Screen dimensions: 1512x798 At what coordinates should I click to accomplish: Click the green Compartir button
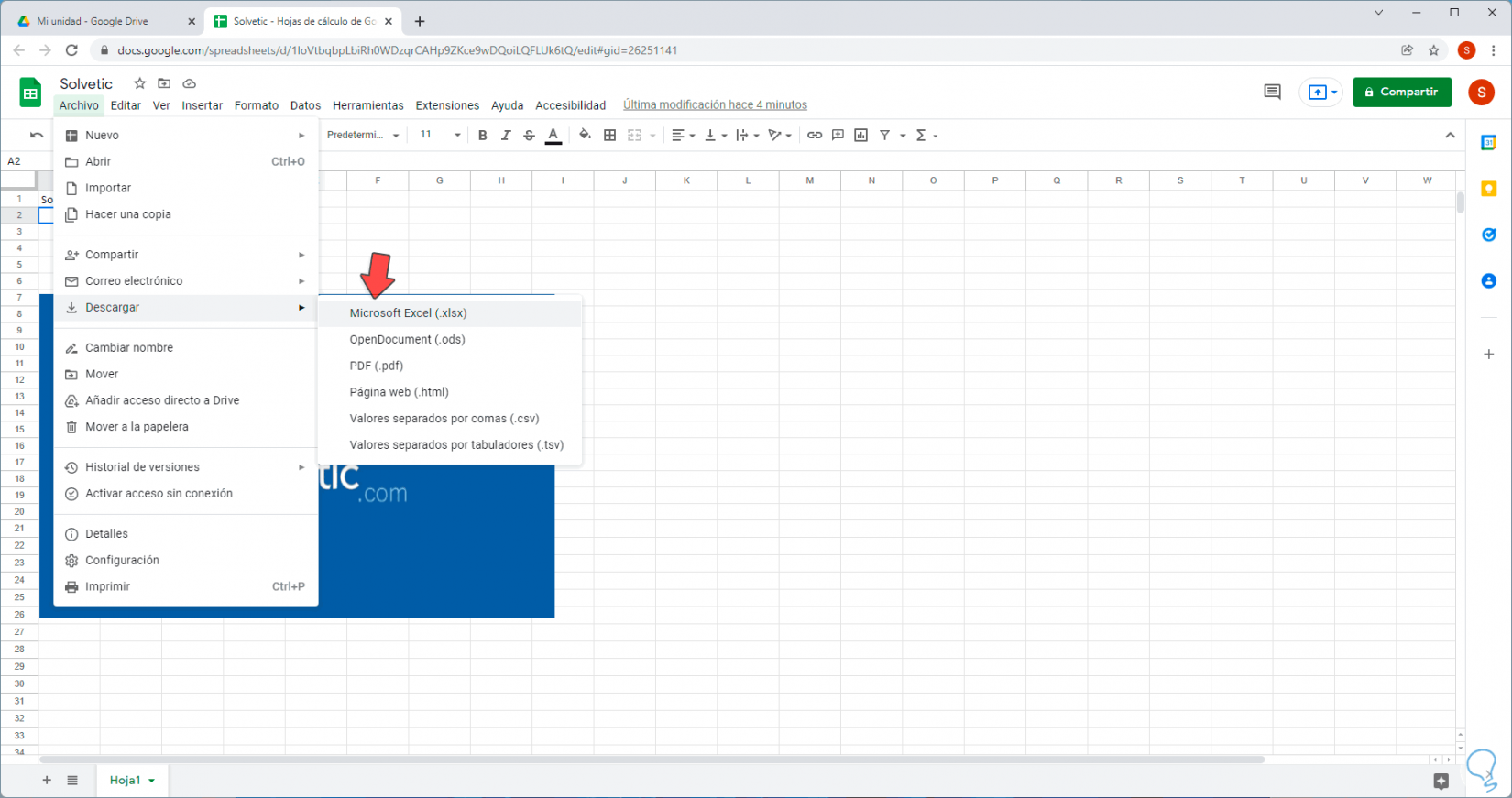point(1402,92)
